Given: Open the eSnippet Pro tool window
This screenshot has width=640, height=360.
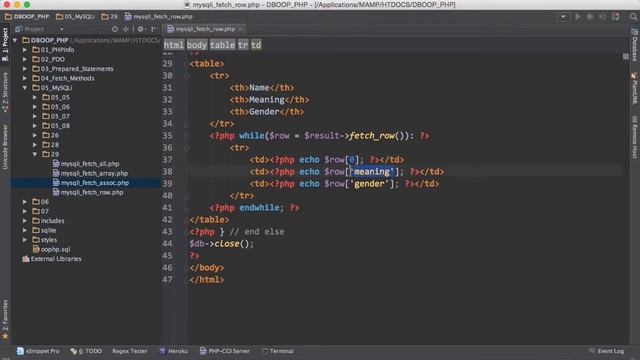Looking at the screenshot, I should coord(38,351).
